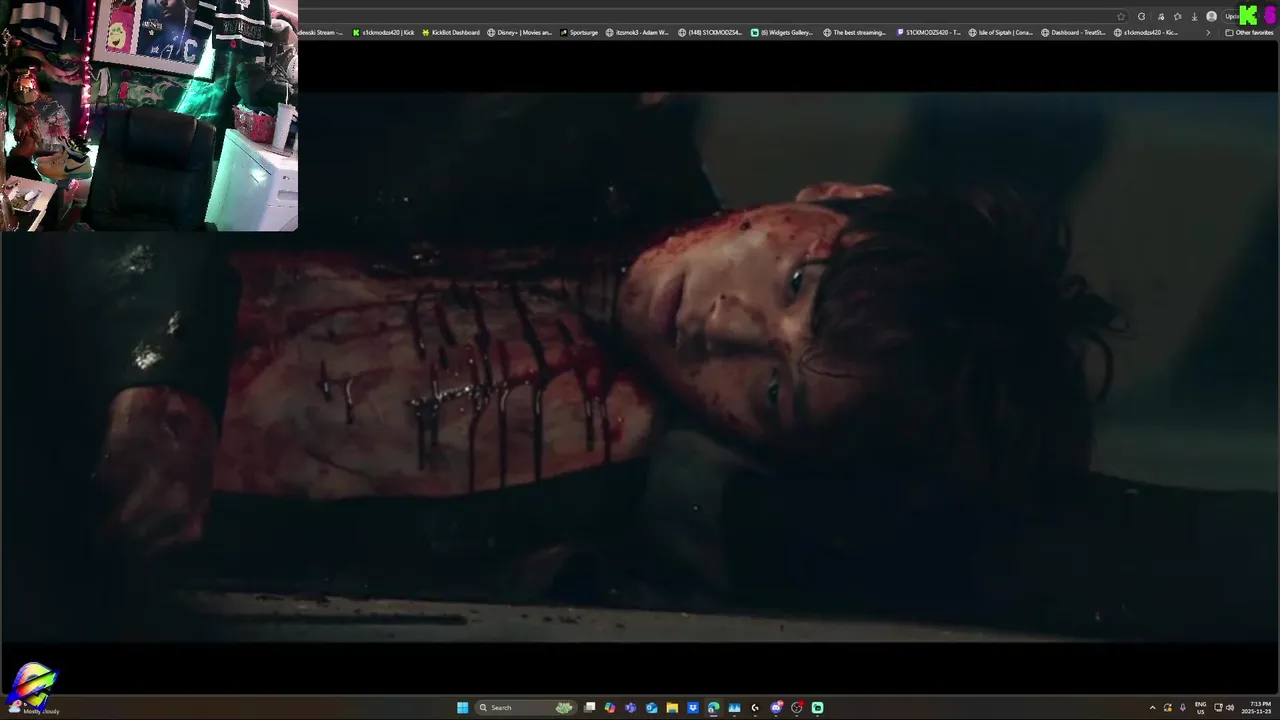Open Discord from the taskbar

coord(776,707)
